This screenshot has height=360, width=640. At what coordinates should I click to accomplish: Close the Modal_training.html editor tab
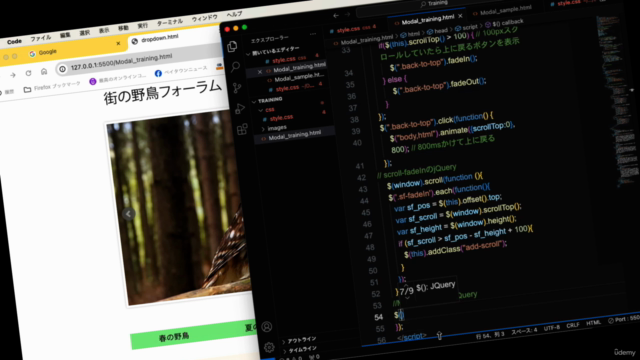pos(460,16)
